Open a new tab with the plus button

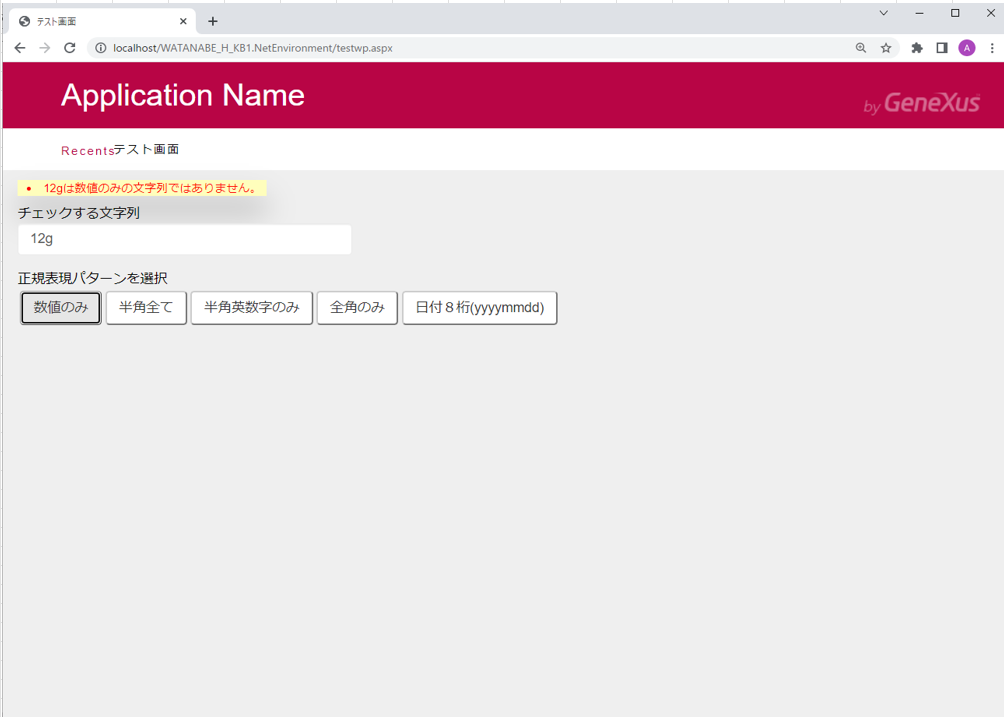pos(213,21)
